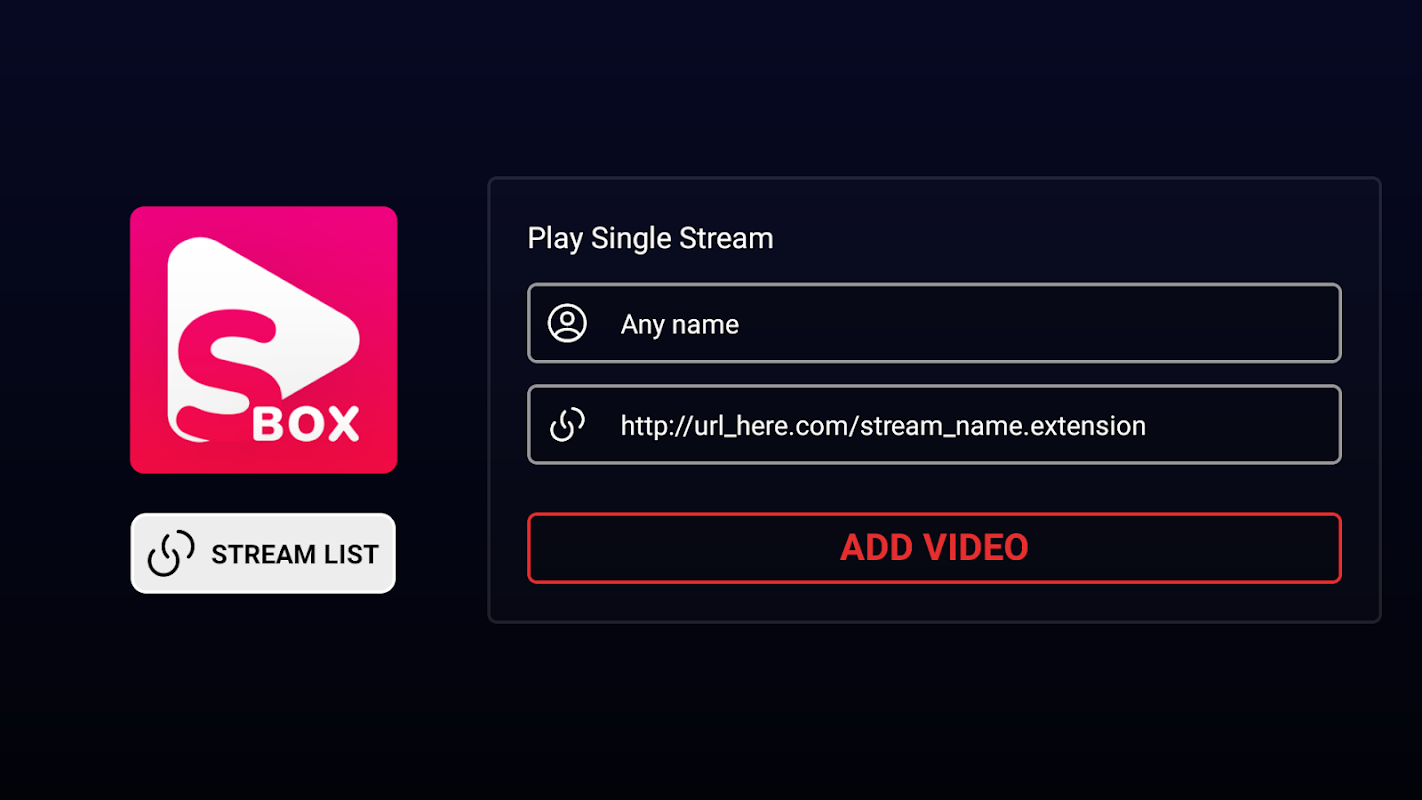Click the link icon in URL field
Viewport: 1422px width, 800px height.
[567, 425]
